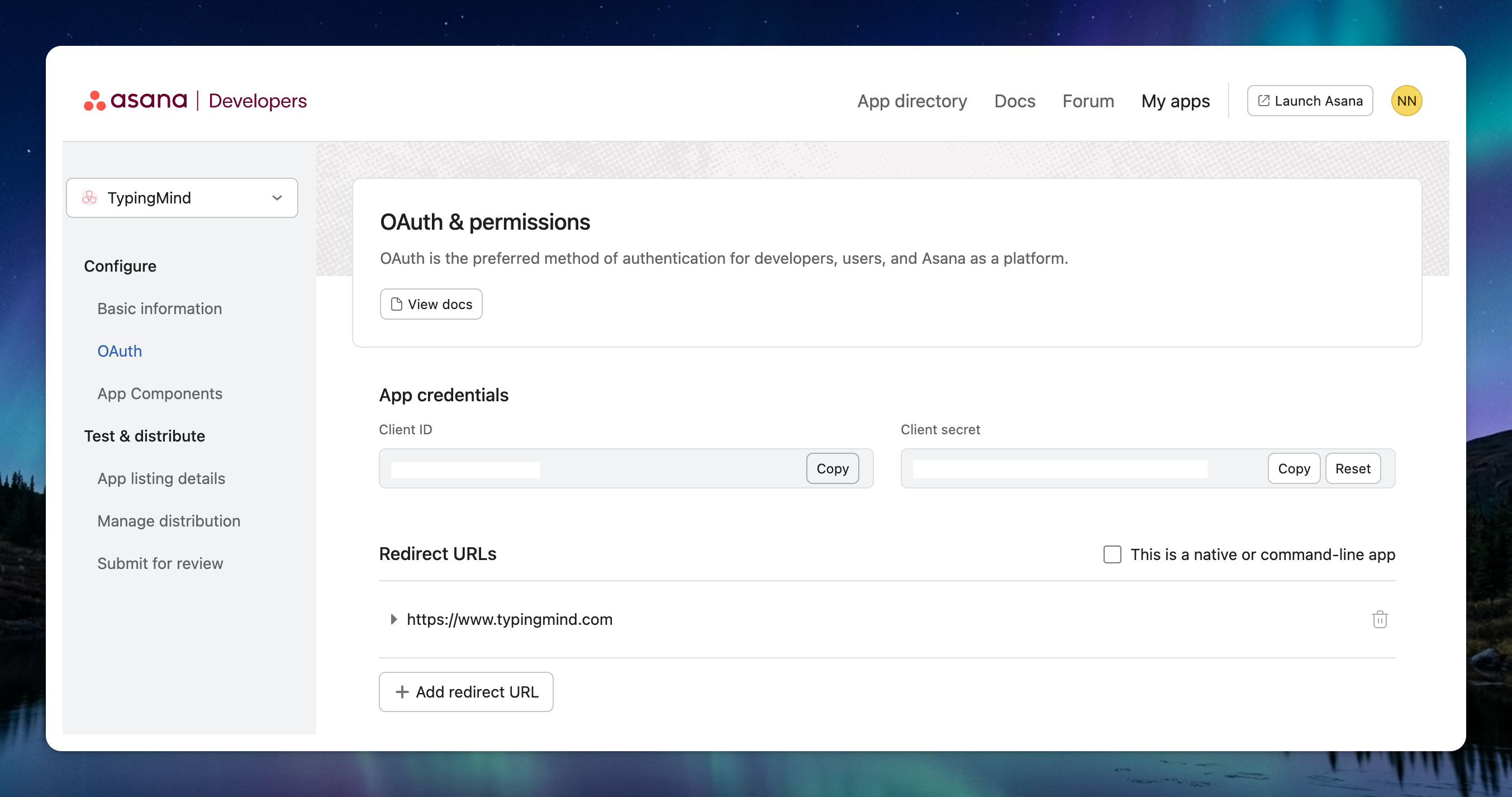Delete the typingmind.com redirect URL
The image size is (1512, 797).
coord(1380,619)
